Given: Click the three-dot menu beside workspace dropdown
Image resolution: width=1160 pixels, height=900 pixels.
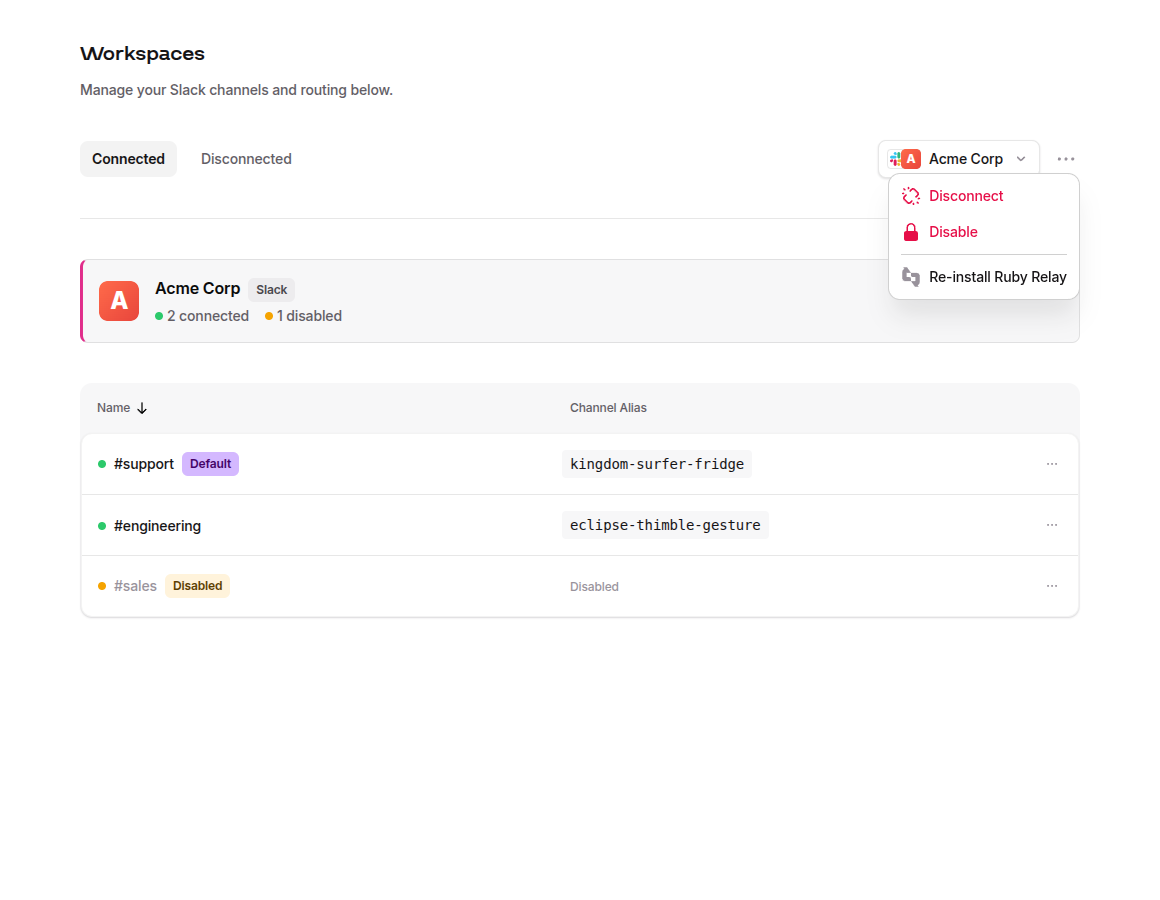Looking at the screenshot, I should pos(1065,159).
